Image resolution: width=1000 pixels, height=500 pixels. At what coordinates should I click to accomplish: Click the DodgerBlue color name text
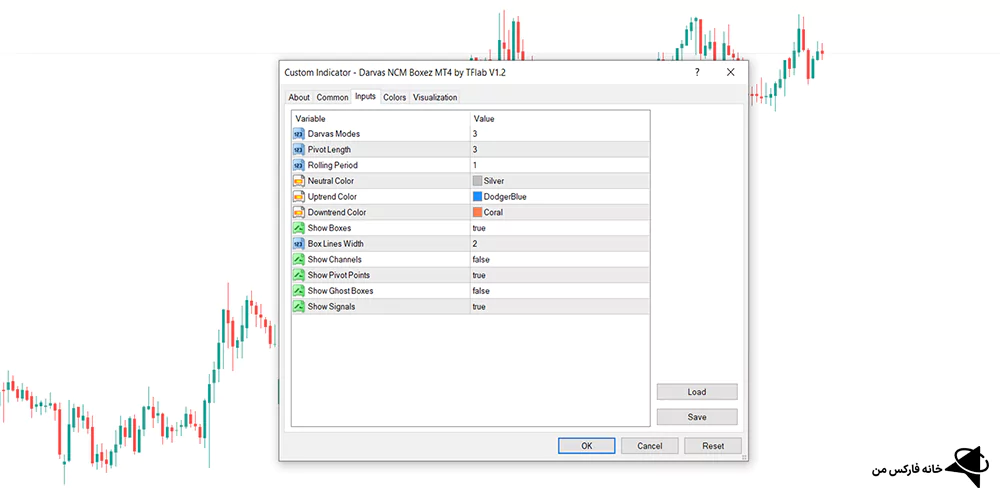pos(505,196)
